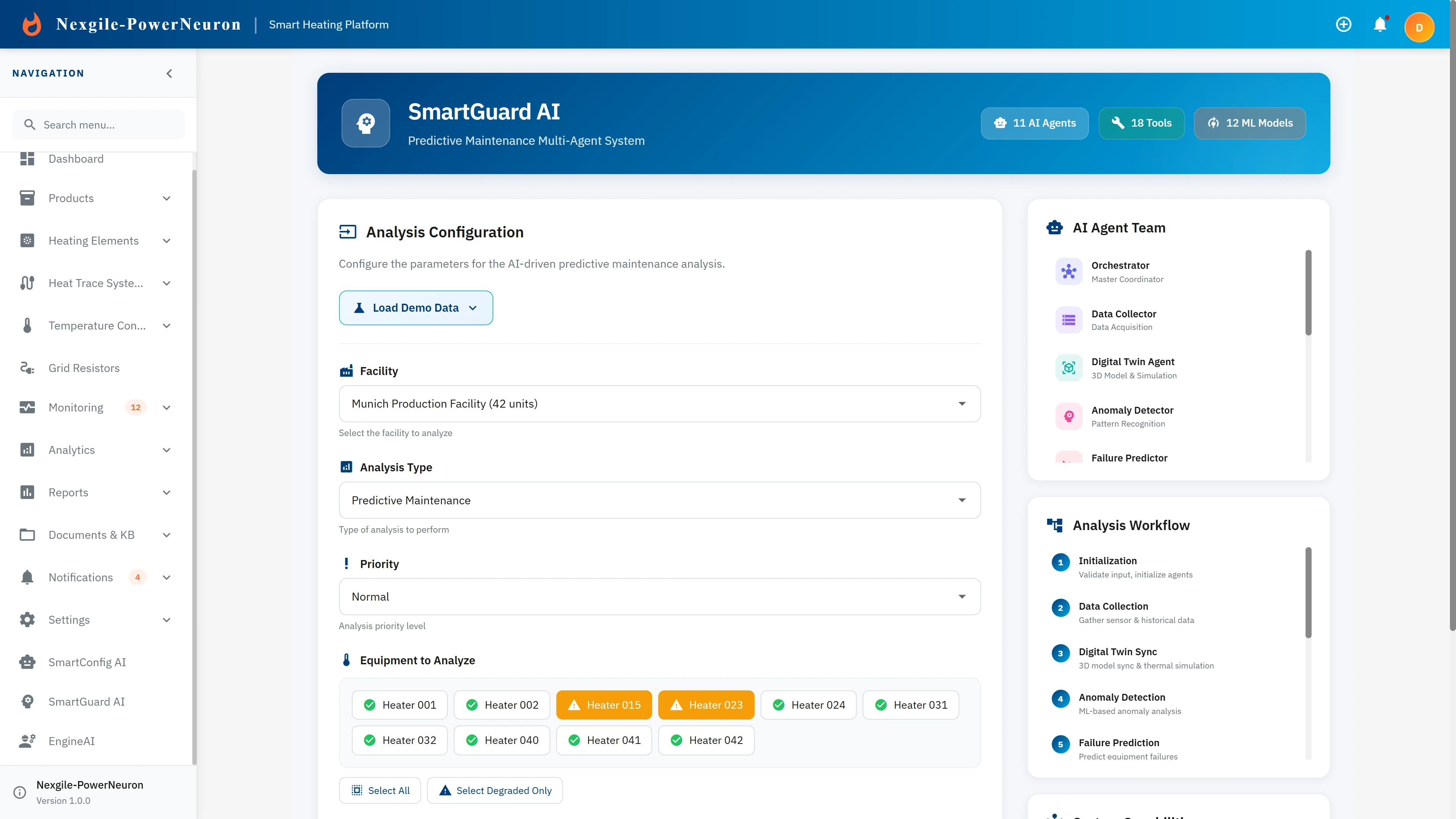Toggle Heater 001 equipment chip
The image size is (1456, 819).
click(400, 705)
